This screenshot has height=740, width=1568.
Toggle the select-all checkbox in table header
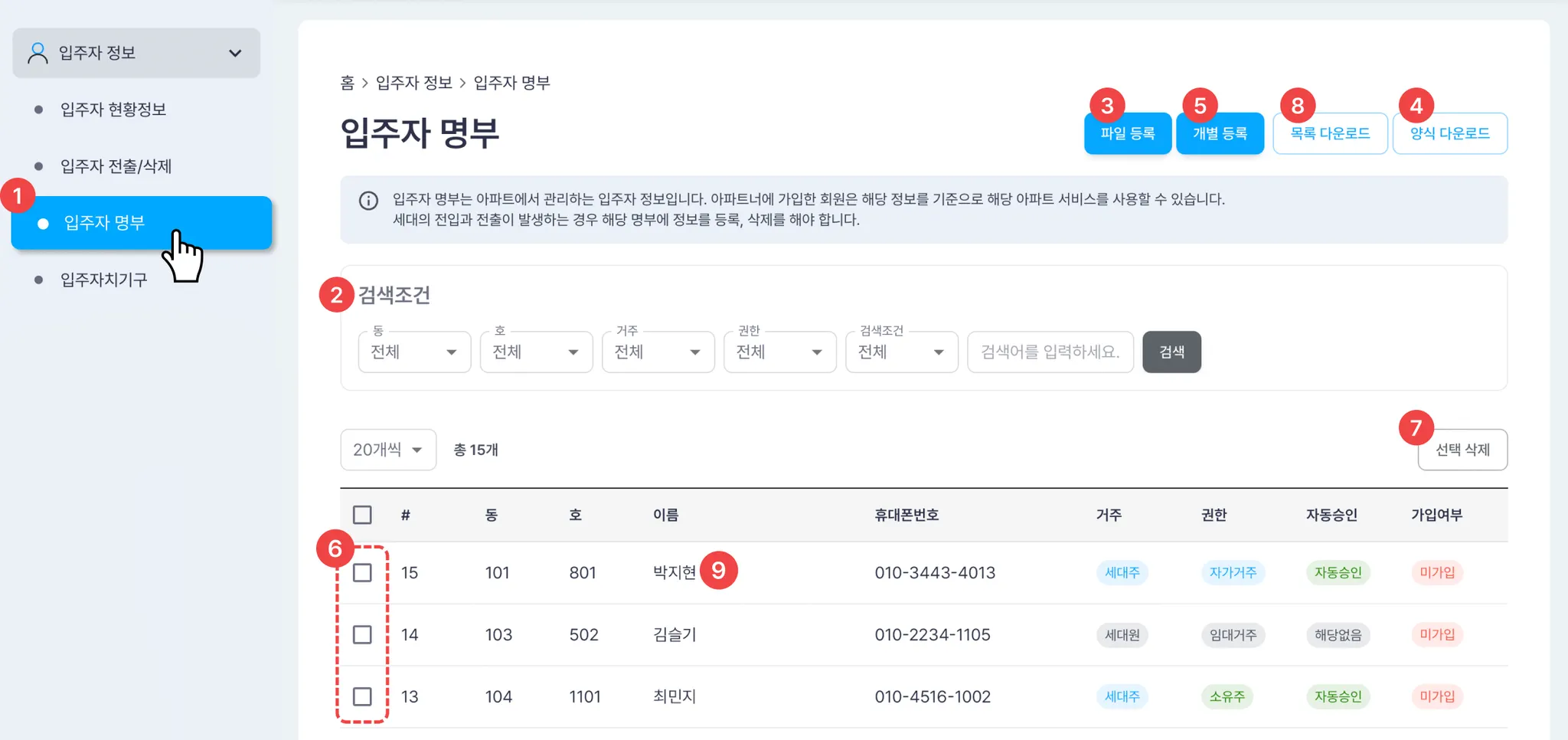[x=362, y=515]
